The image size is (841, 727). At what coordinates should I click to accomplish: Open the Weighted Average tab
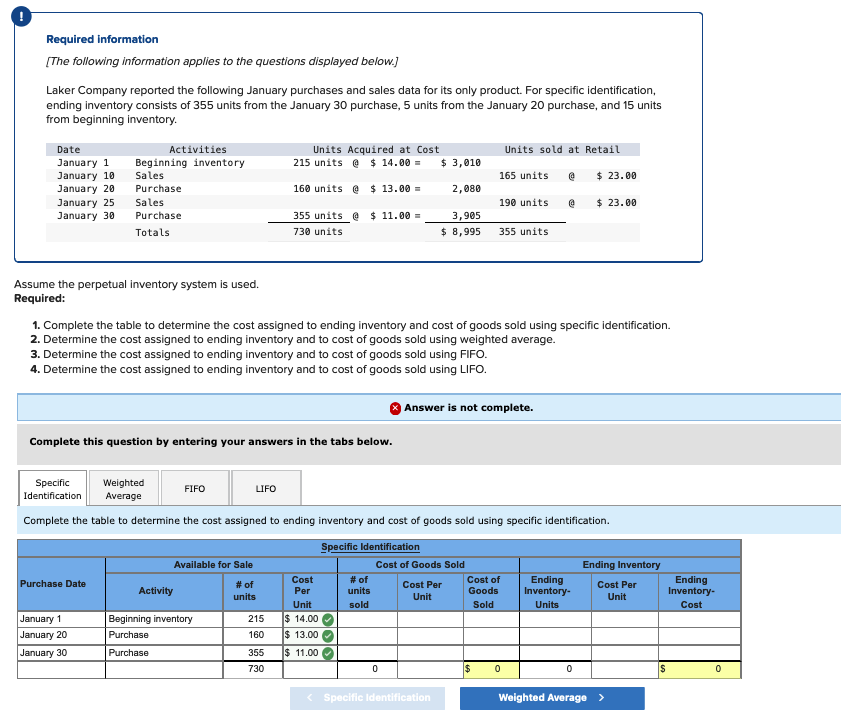pyautogui.click(x=123, y=487)
